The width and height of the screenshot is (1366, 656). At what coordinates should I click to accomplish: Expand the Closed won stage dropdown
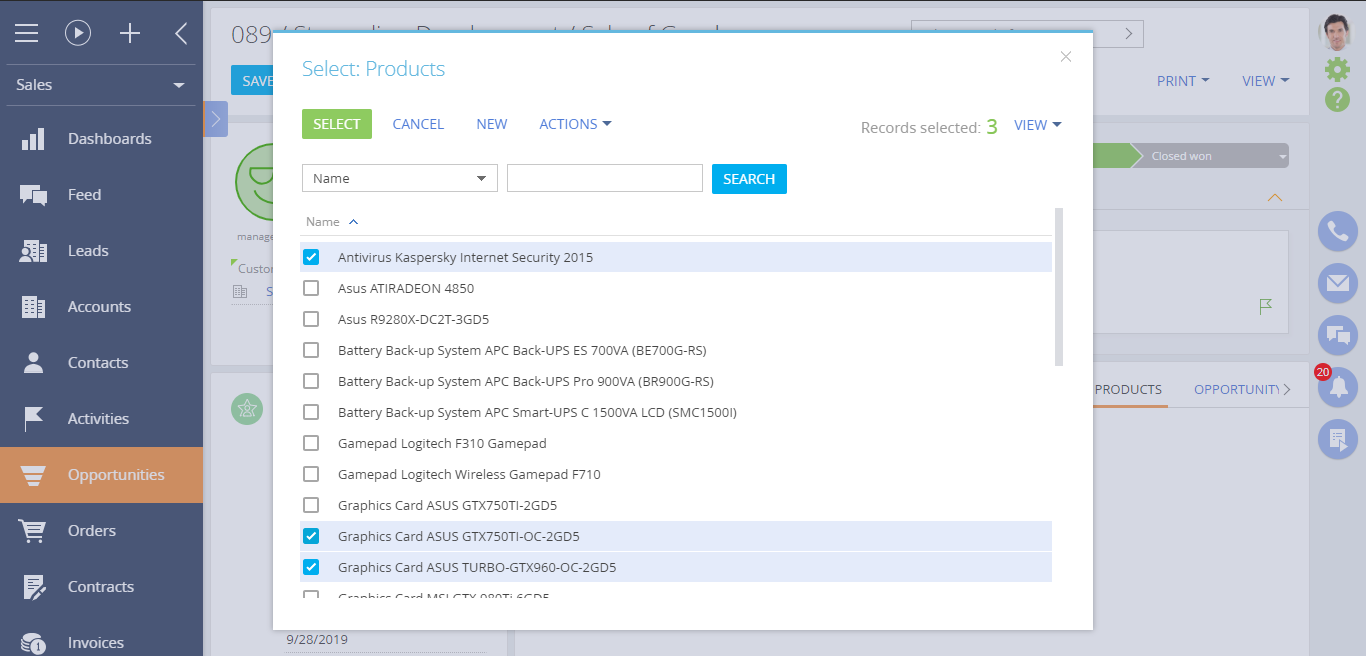pos(1282,156)
